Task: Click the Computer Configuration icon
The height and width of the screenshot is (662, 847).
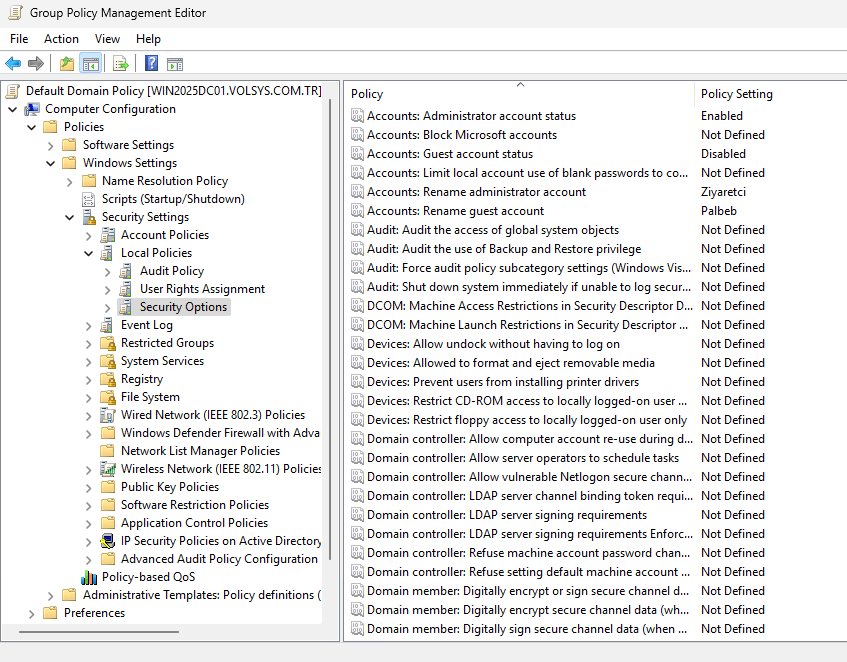Action: pos(32,109)
